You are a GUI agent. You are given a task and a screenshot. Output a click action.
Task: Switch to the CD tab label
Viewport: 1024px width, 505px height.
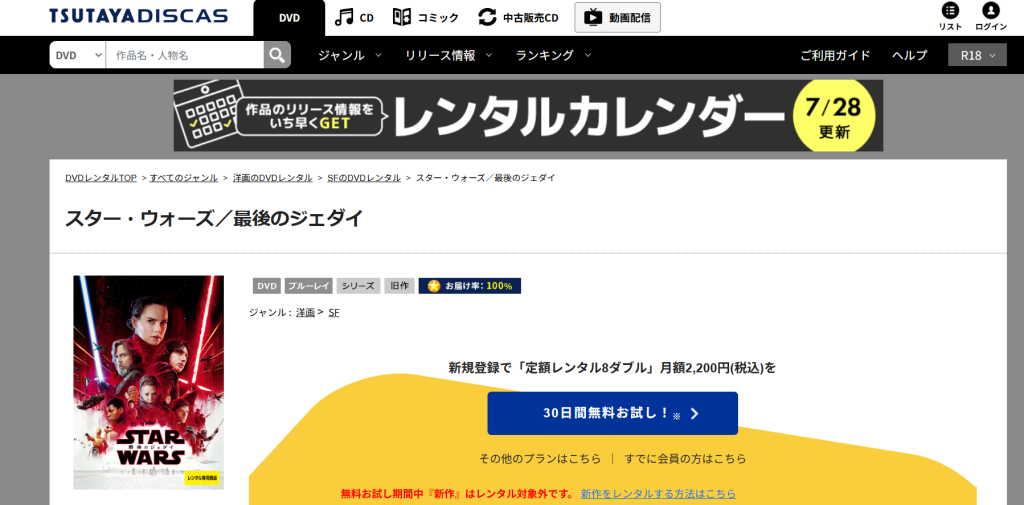click(366, 18)
